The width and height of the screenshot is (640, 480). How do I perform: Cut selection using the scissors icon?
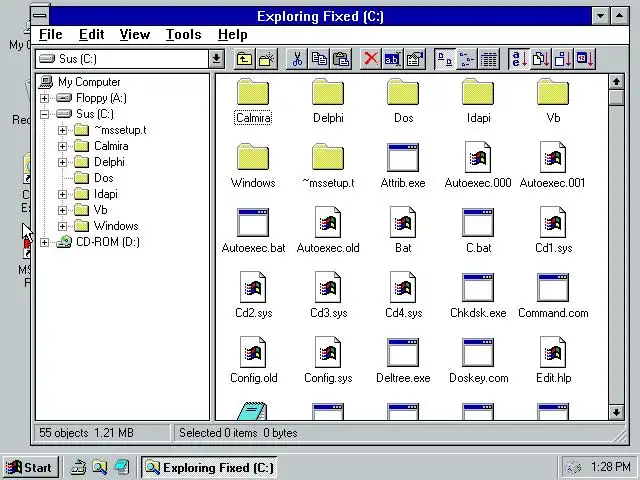coord(297,59)
